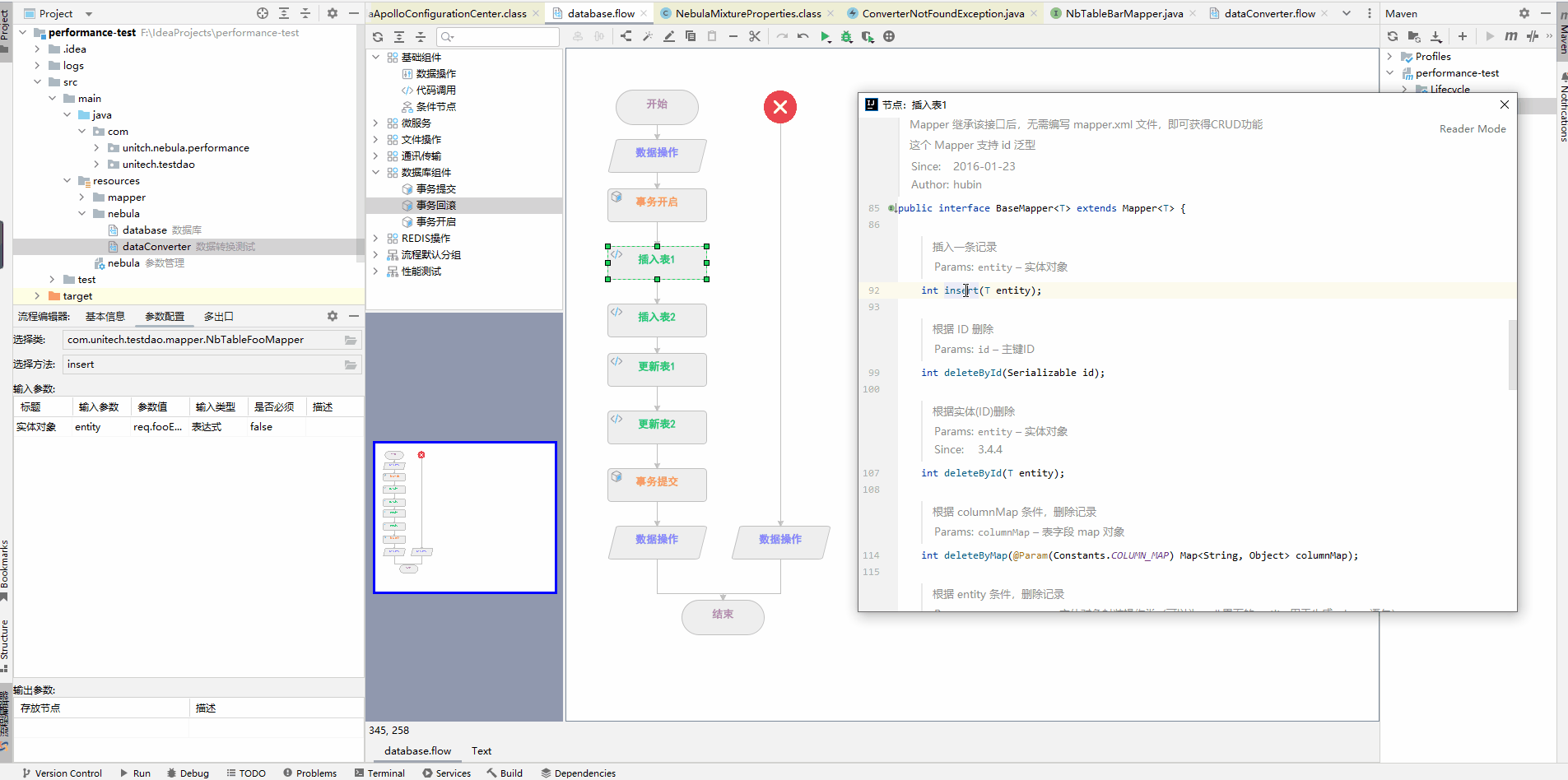Screen dimensions: 1568x780
Task: Select dataConverter file in project tree
Action: pos(156,247)
